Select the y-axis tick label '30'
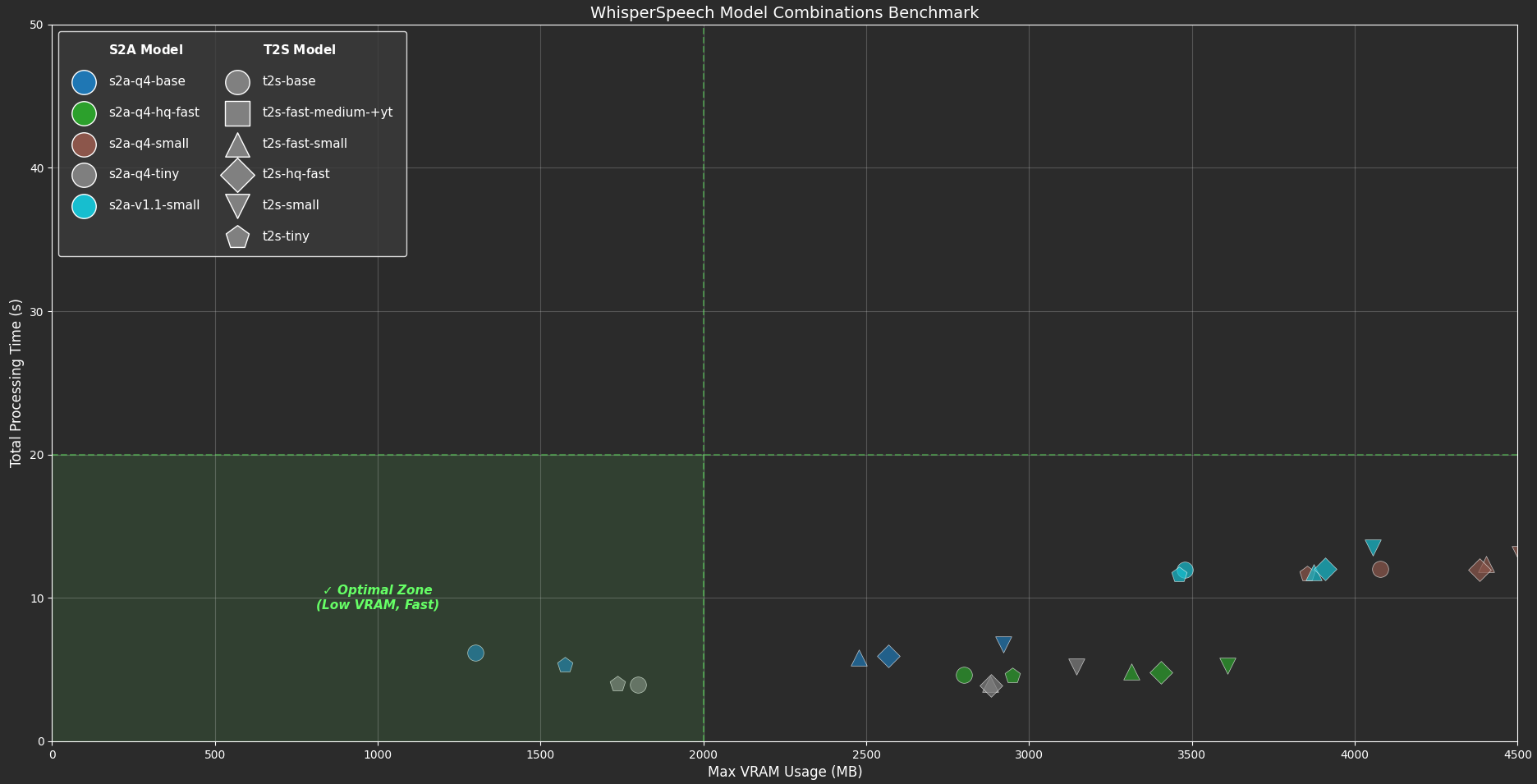The width and height of the screenshot is (1537, 784). pyautogui.click(x=37, y=312)
